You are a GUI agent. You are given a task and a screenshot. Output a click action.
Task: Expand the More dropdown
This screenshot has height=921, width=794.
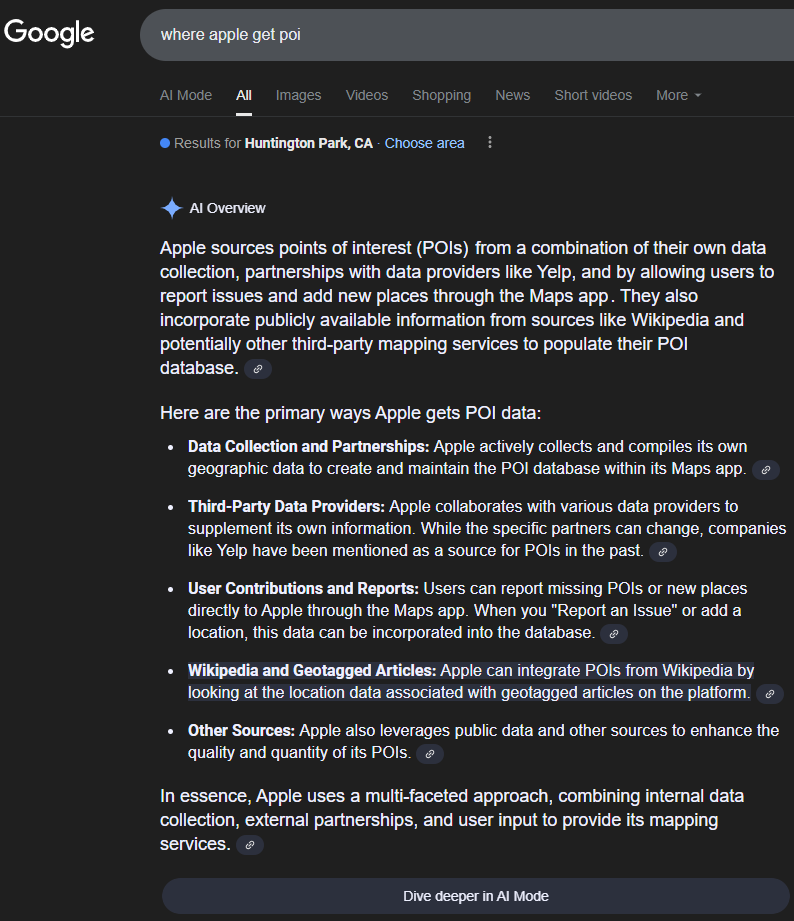(678, 95)
